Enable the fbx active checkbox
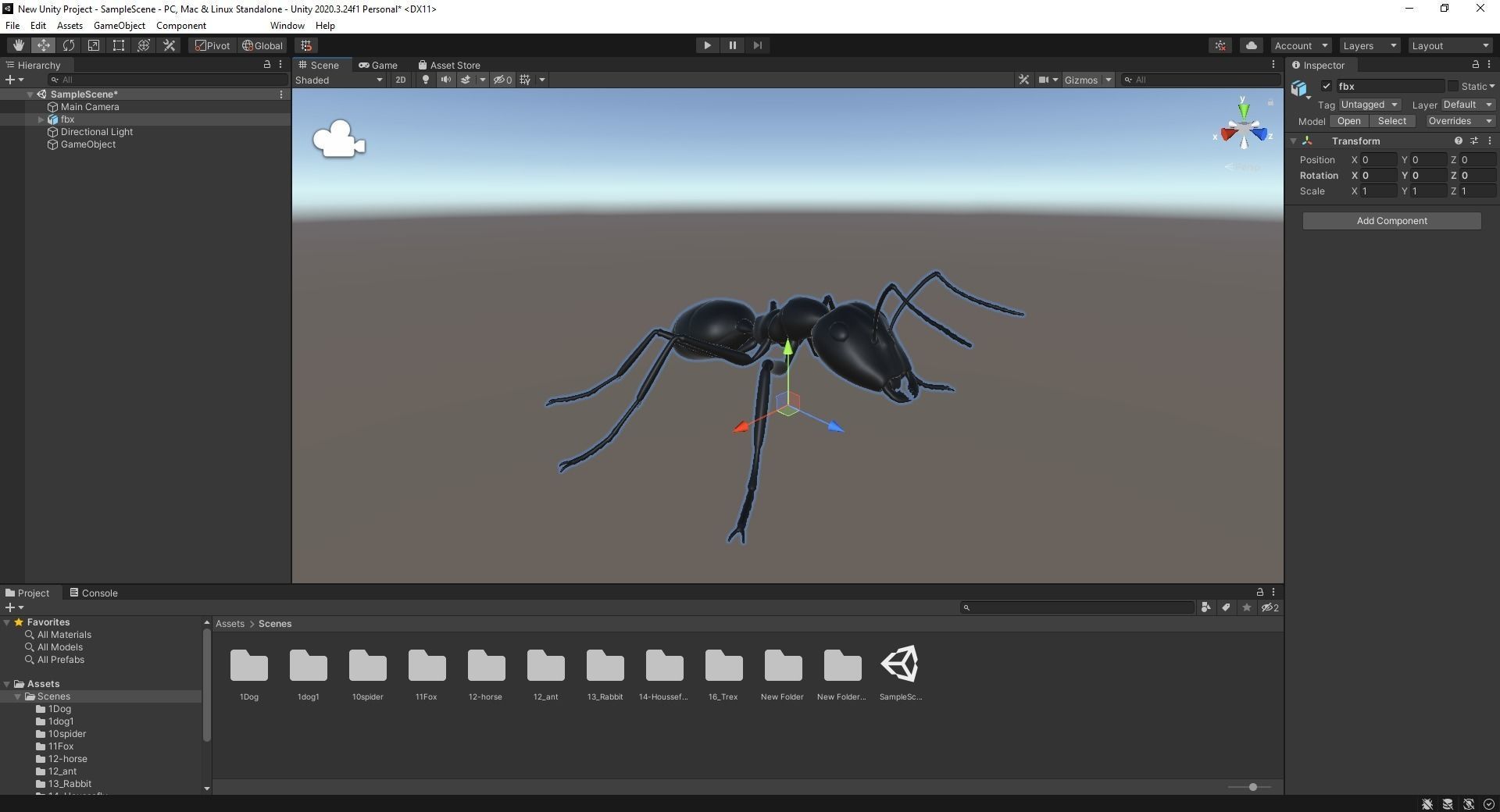Screen dimensions: 1500x812 tap(1326, 86)
